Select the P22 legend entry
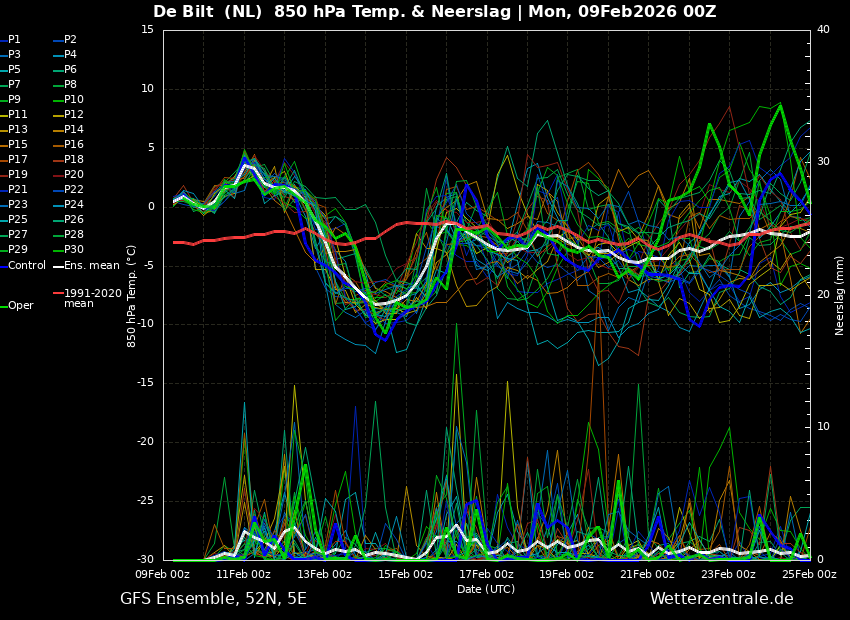The width and height of the screenshot is (850, 620). coord(74,190)
